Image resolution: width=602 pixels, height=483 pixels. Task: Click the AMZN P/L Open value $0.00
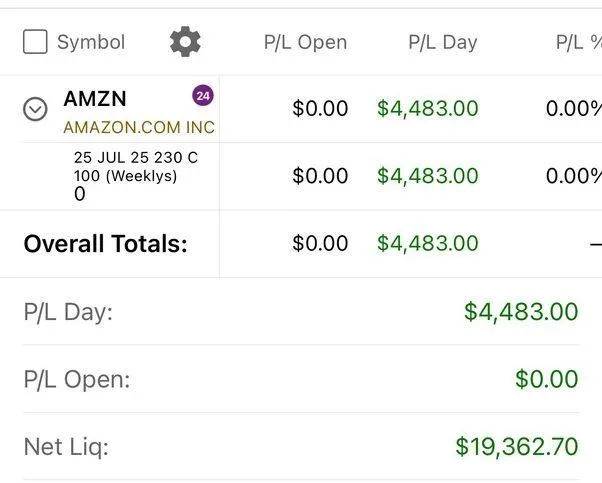click(x=320, y=108)
